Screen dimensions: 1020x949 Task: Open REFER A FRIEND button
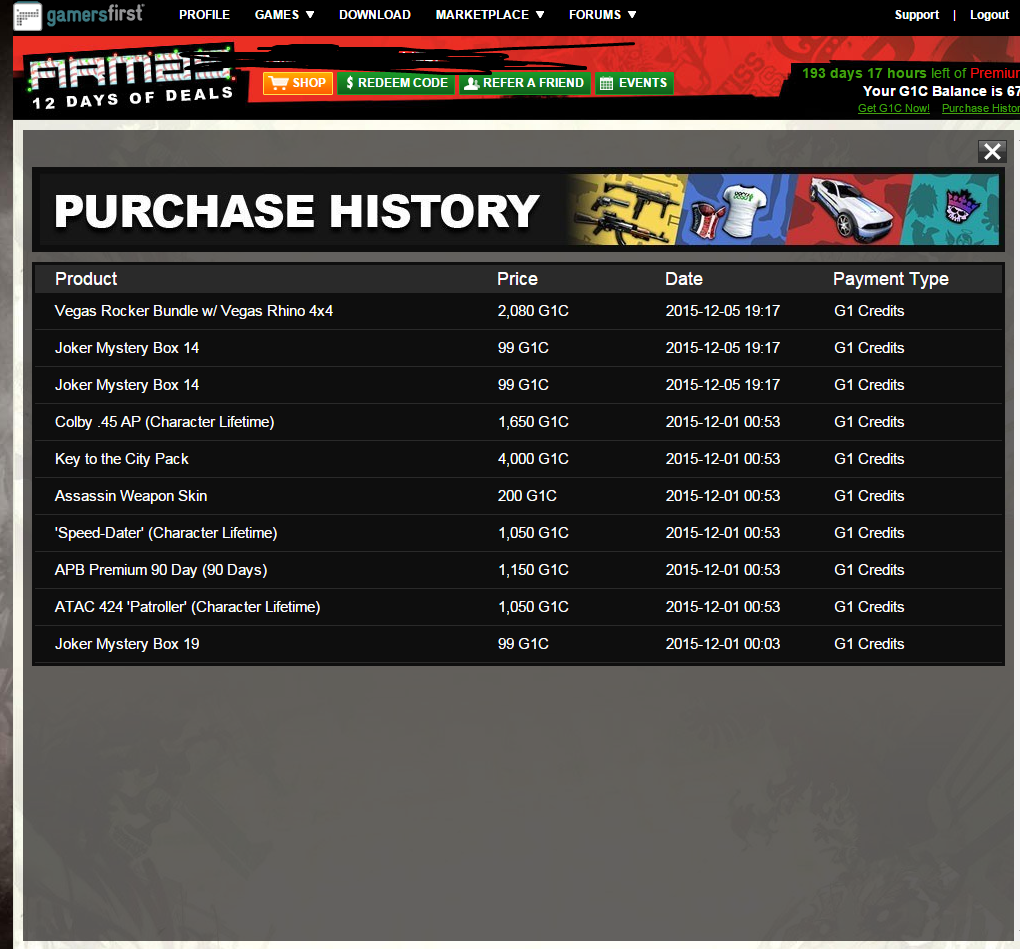pos(524,83)
